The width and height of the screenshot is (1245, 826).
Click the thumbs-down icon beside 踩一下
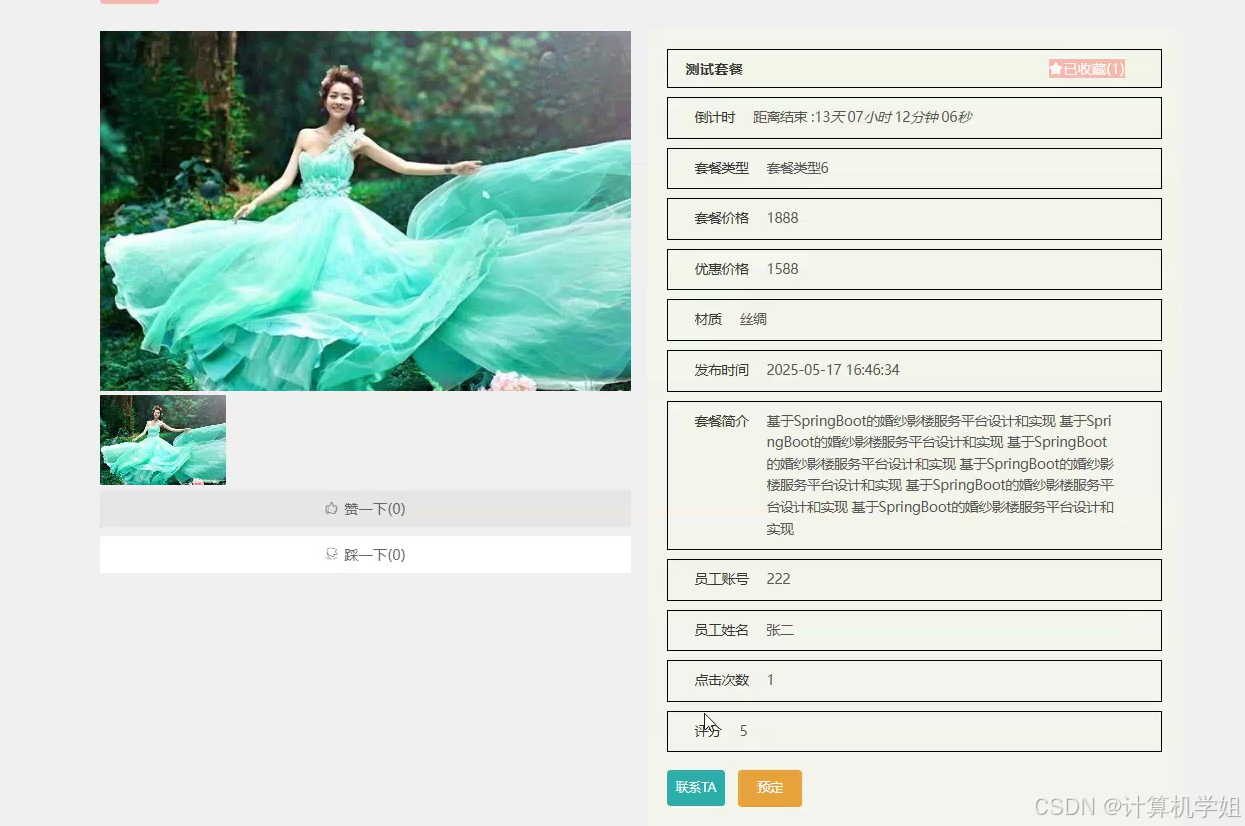click(332, 554)
